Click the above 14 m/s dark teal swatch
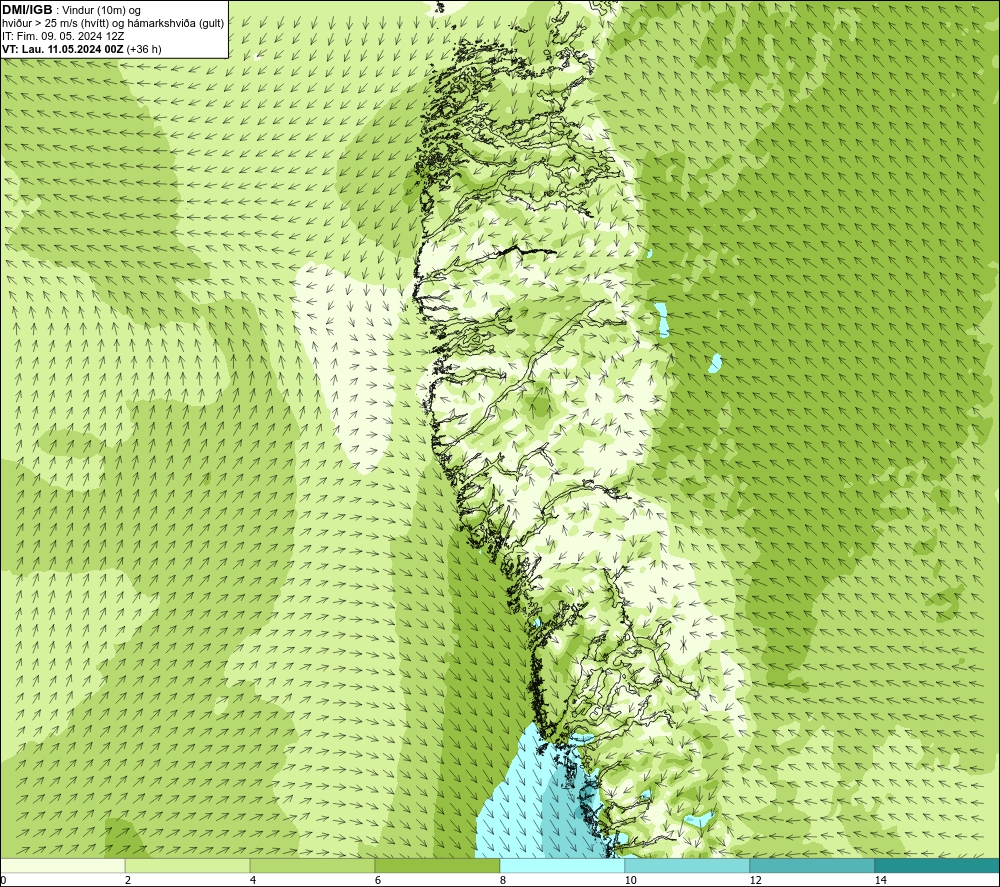 pos(937,865)
